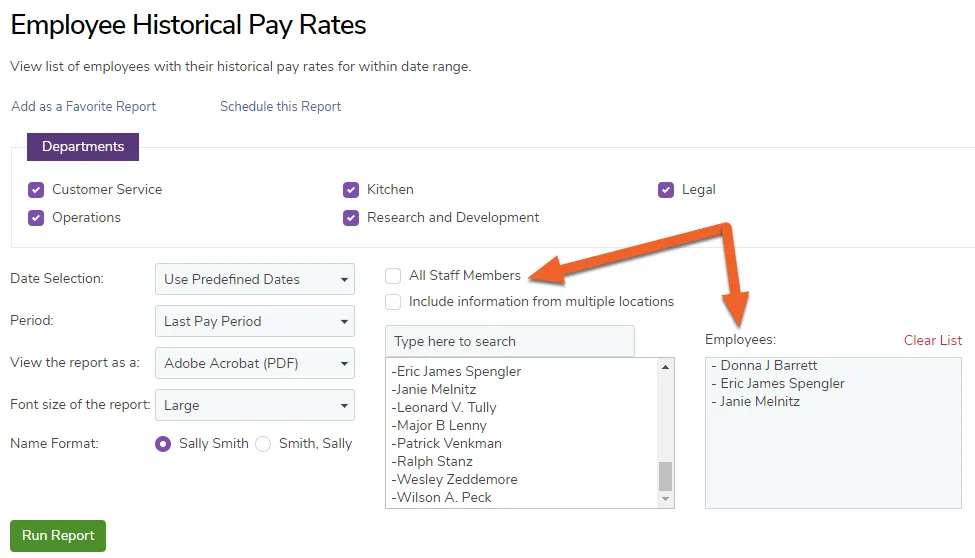Screen dimensions: 975x558
Task: Click the Type here to search field
Action: pyautogui.click(x=510, y=342)
